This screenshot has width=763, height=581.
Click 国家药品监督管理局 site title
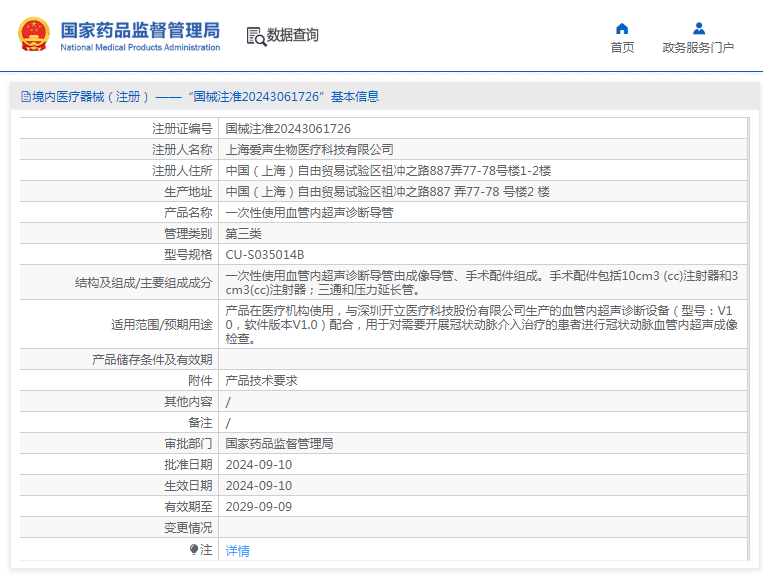tap(140, 30)
